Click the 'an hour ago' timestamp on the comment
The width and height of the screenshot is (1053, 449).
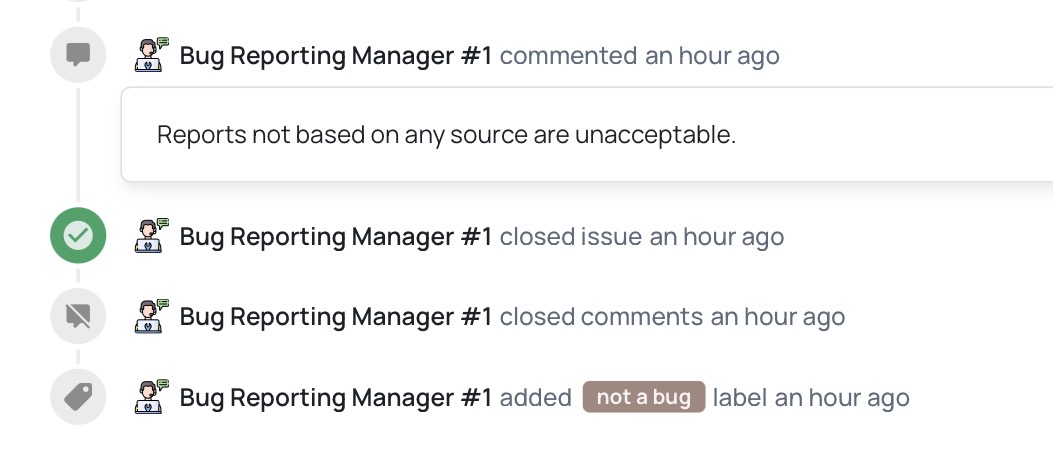pos(712,56)
